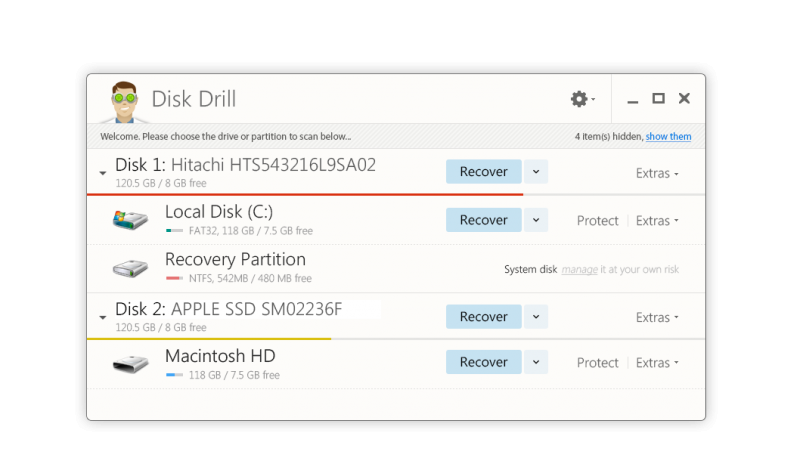Click the welcome message in the status strip
The image size is (800, 467).
click(x=226, y=136)
